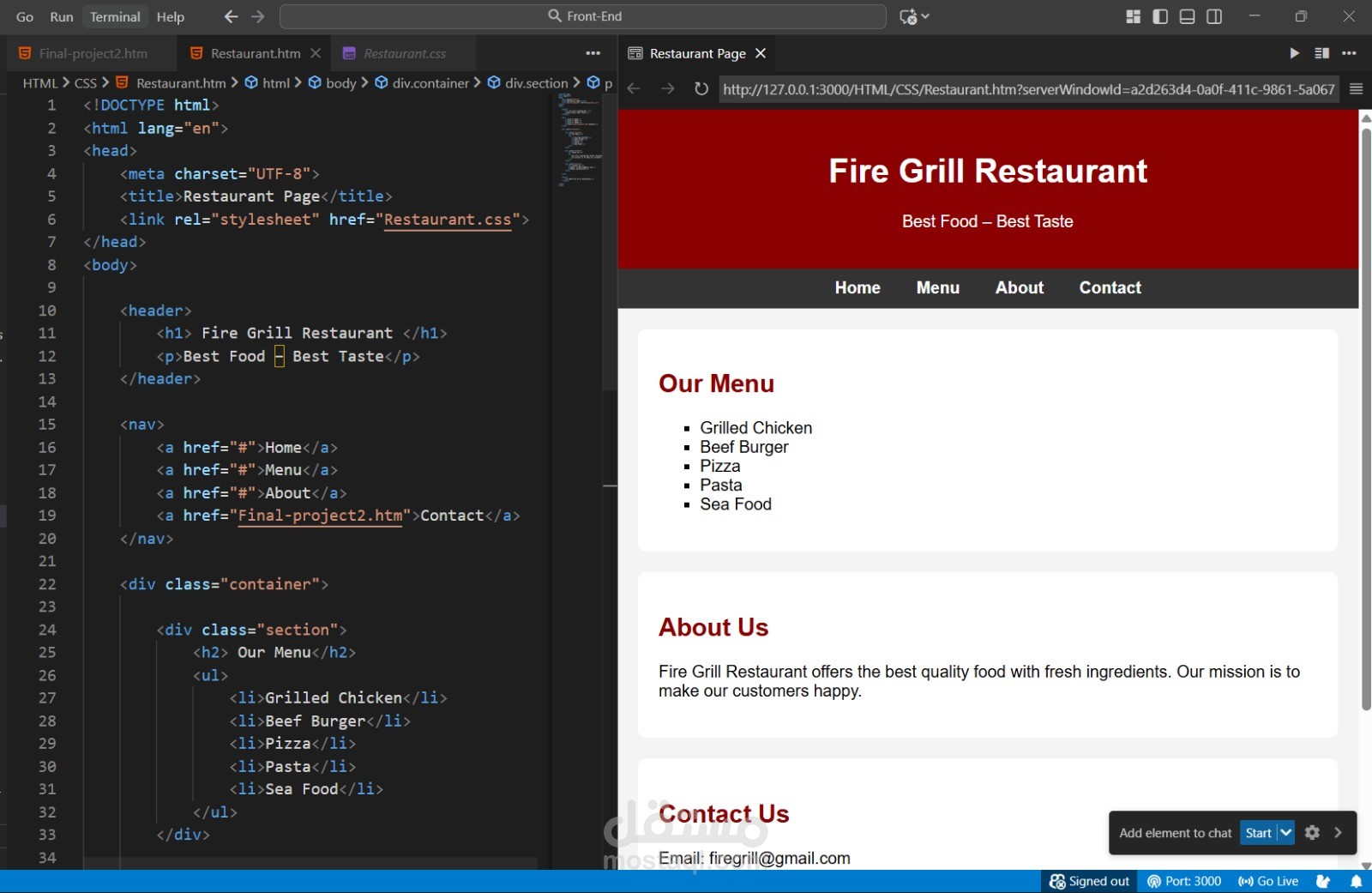Screen dimensions: 1372x893
Task: Click the About link in restaurant navbar
Action: coord(1020,288)
